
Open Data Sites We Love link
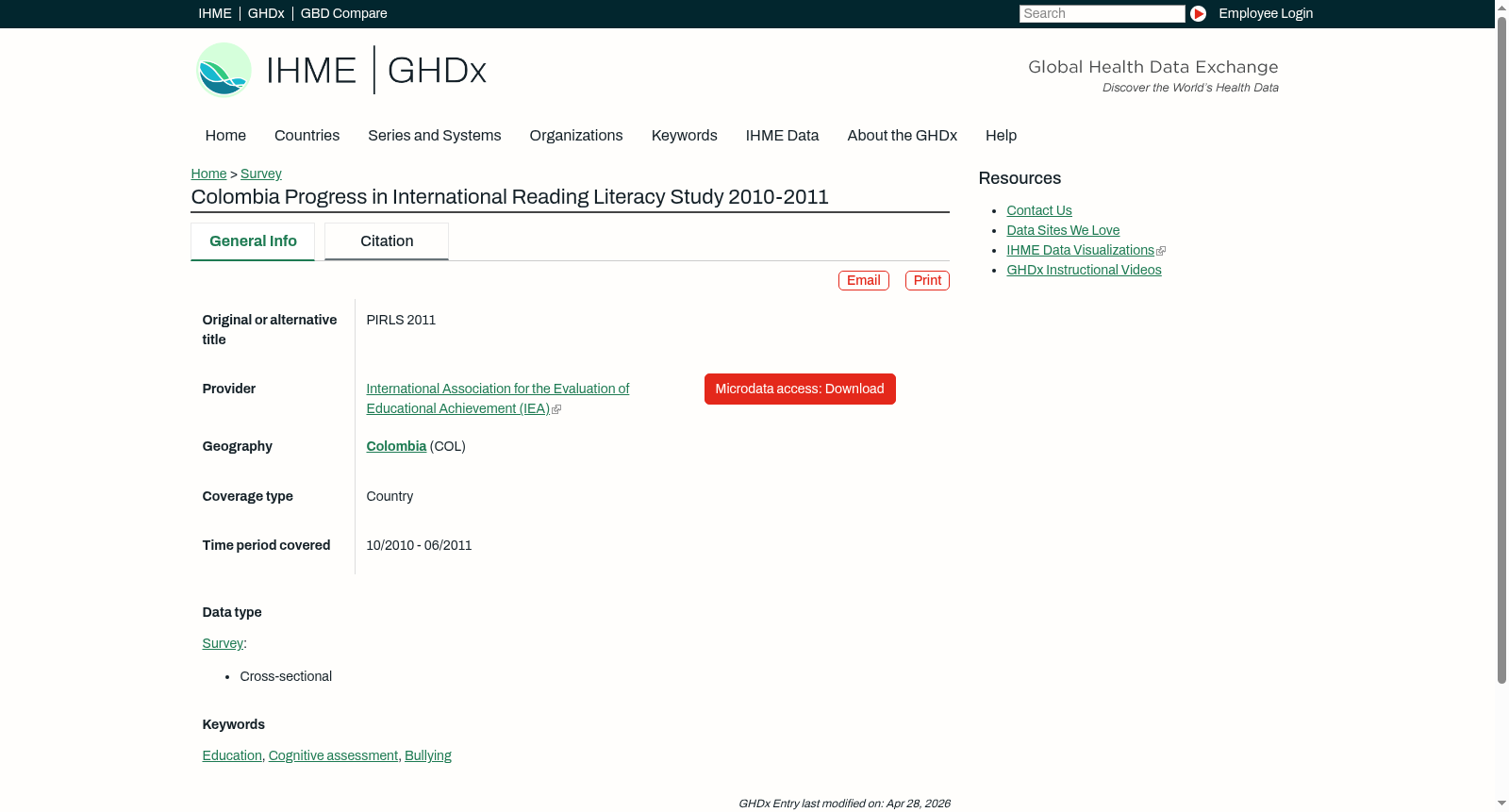[x=1063, y=230]
